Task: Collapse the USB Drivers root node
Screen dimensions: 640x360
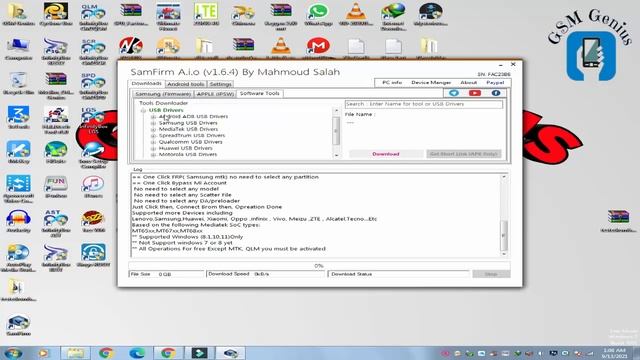Action: coord(143,110)
